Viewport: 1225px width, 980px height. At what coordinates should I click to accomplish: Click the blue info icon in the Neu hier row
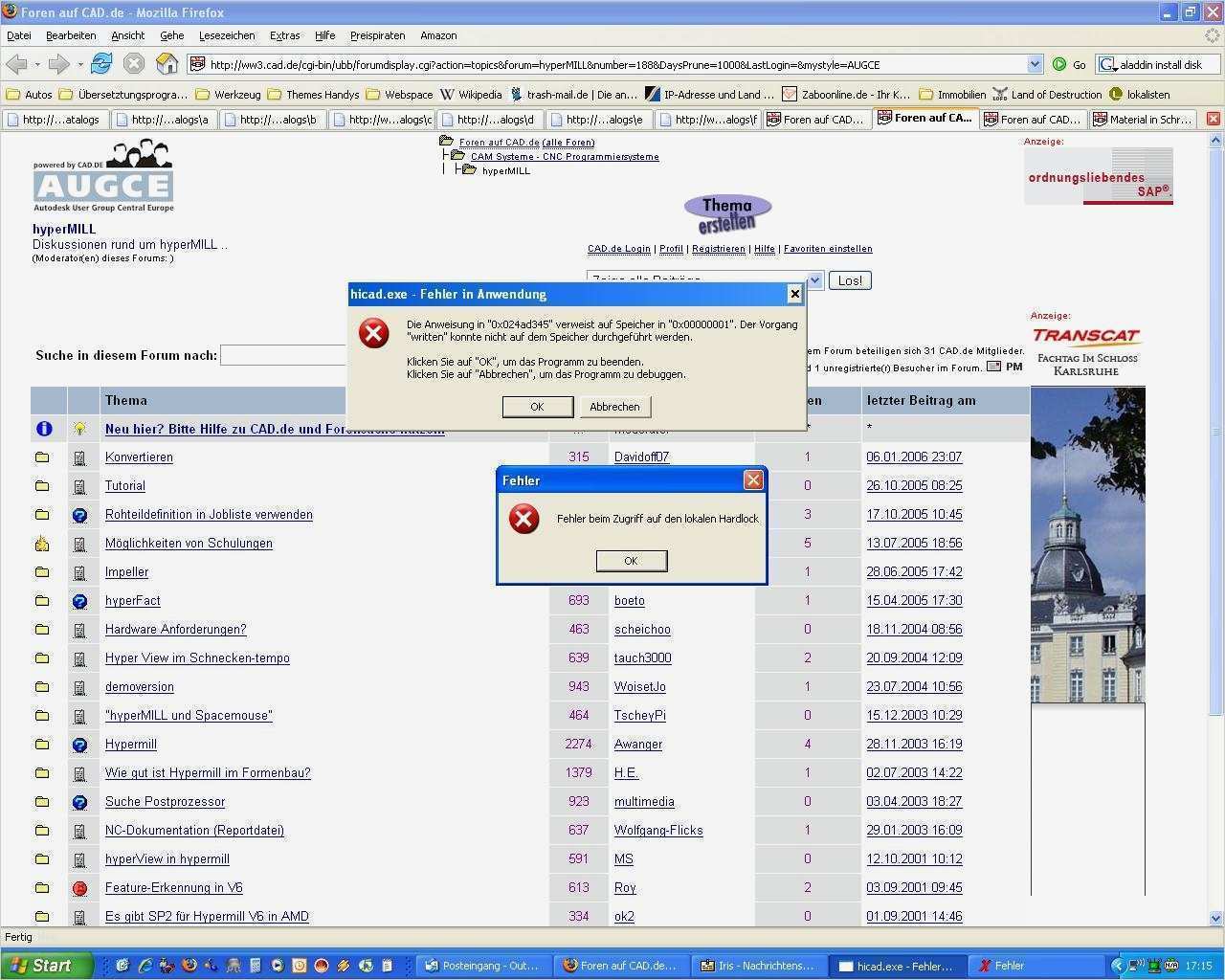point(44,429)
